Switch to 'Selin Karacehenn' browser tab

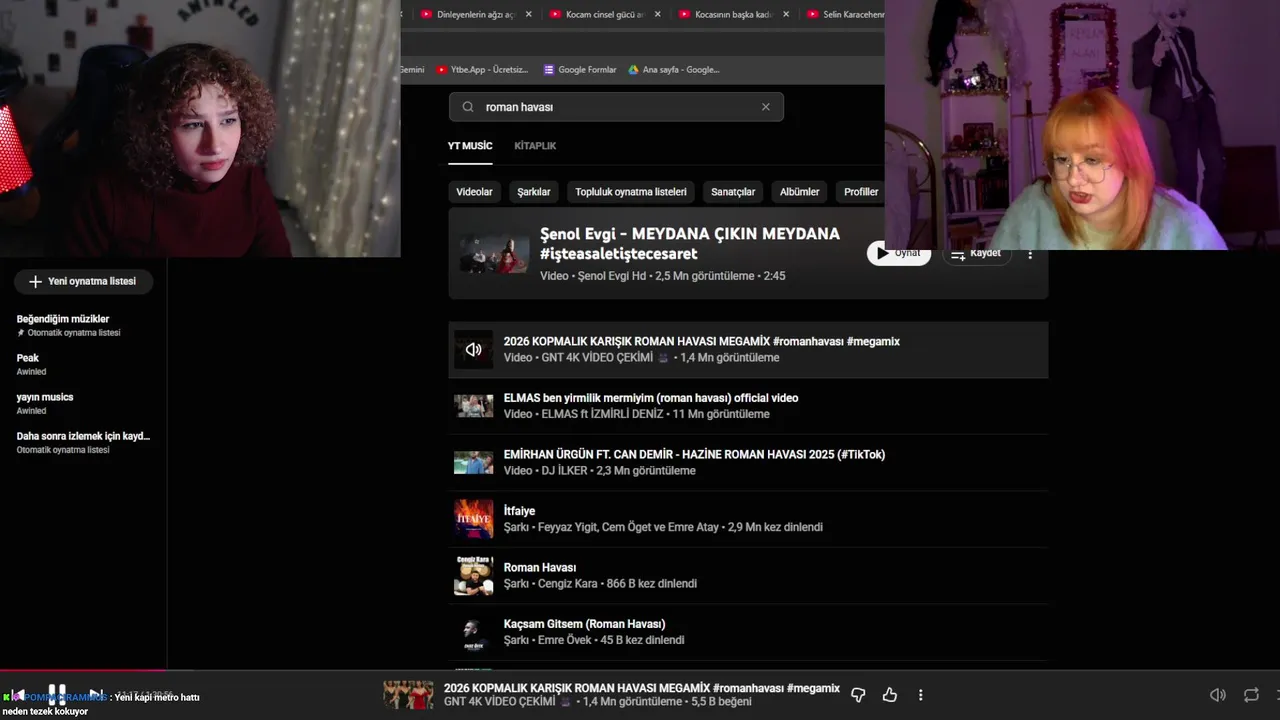click(x=845, y=14)
